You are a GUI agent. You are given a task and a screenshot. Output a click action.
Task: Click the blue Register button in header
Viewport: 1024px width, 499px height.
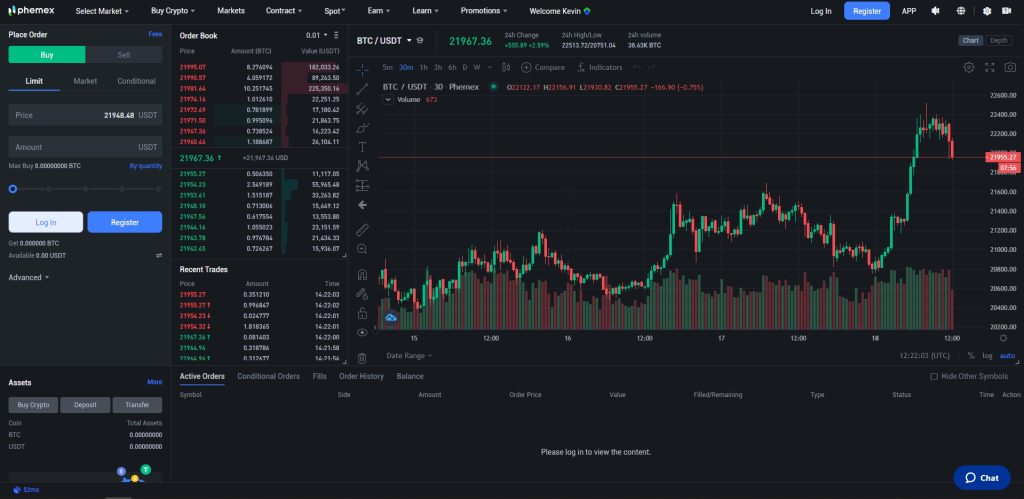867,11
